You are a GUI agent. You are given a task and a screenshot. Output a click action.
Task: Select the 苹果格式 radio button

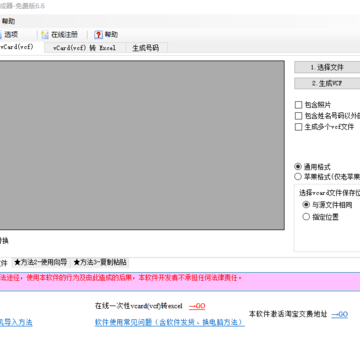(298, 176)
